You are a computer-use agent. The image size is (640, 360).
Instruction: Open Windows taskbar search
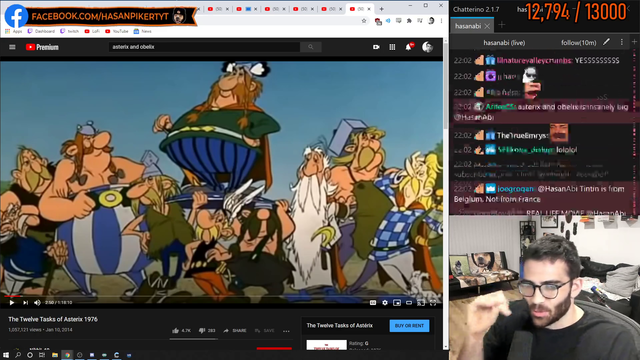(18, 355)
